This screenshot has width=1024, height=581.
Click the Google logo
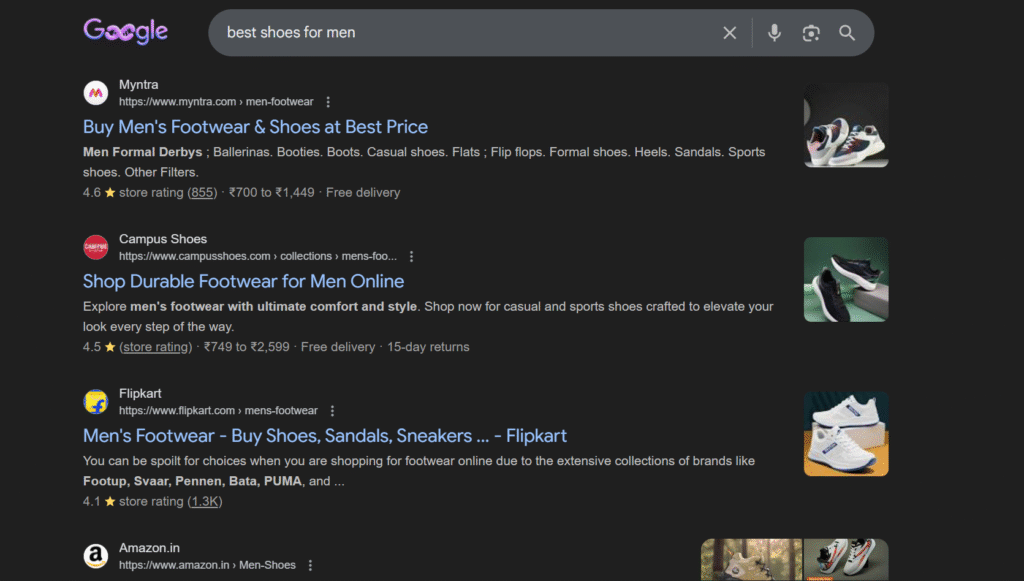click(125, 32)
